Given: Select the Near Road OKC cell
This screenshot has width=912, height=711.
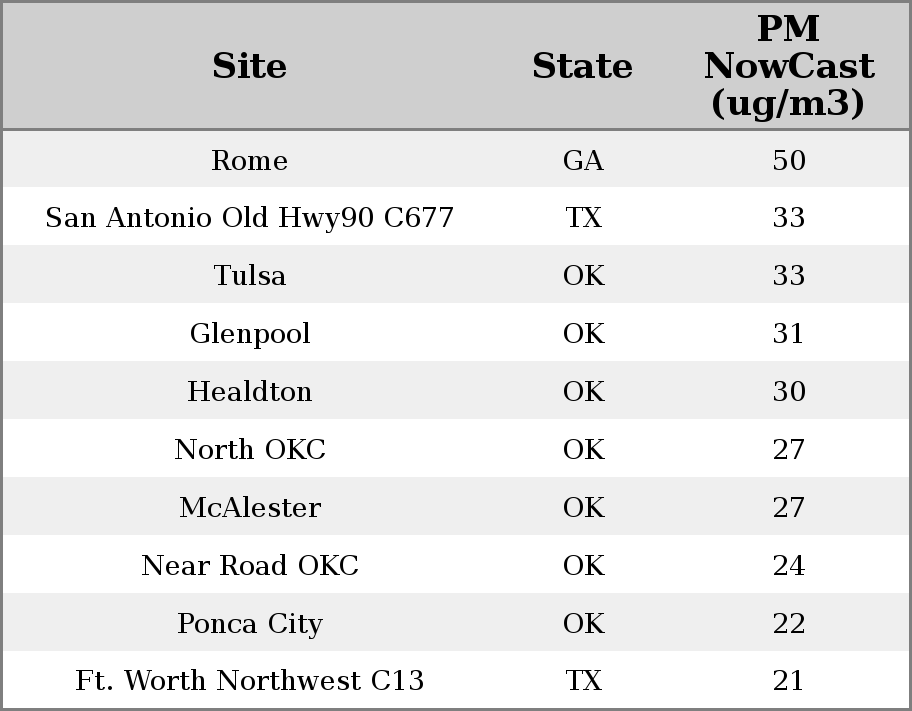Looking at the screenshot, I should 250,566.
